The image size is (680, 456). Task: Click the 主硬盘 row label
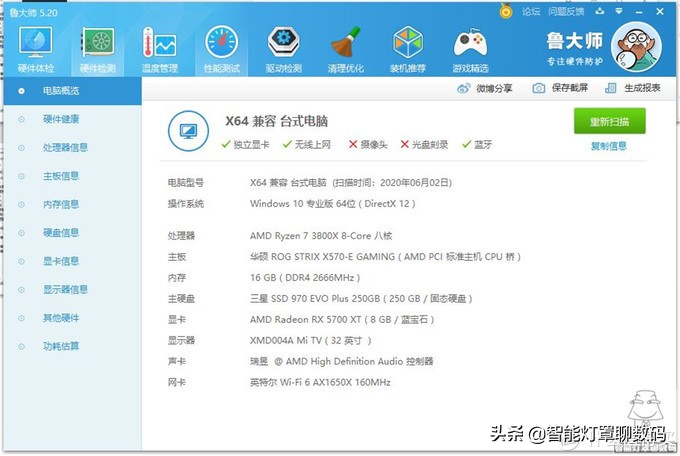pos(181,299)
